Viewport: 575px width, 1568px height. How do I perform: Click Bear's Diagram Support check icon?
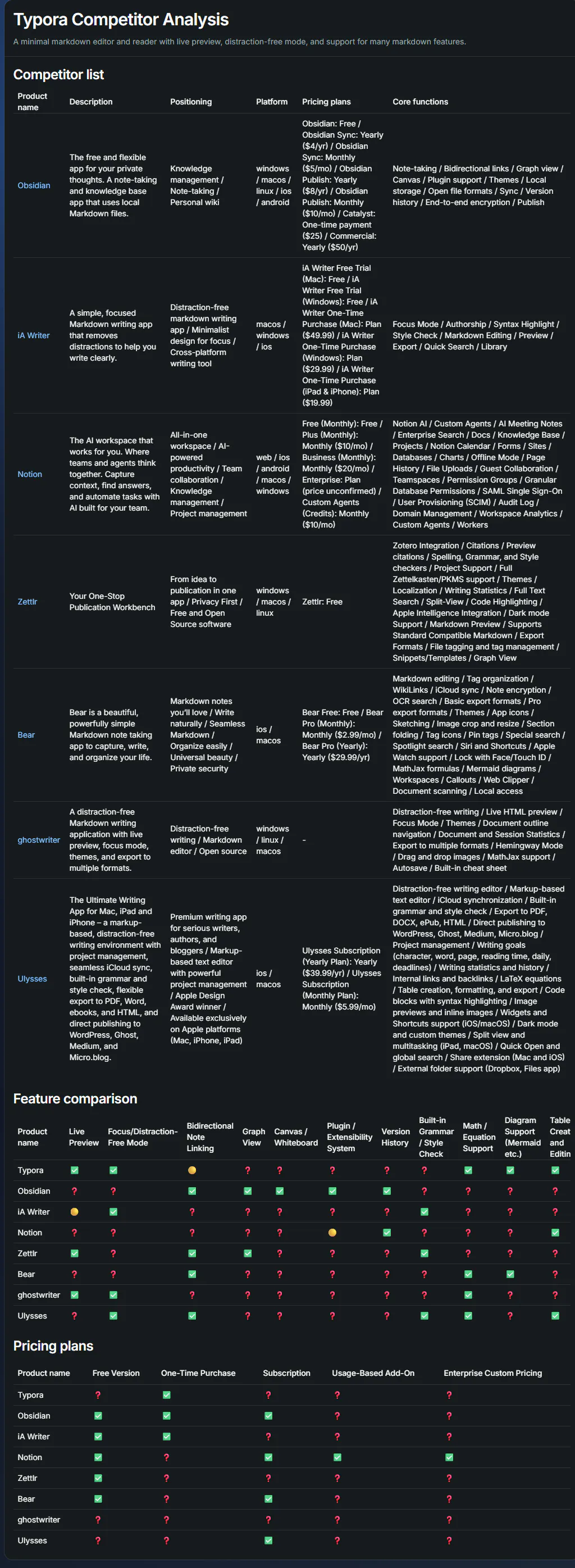click(x=510, y=1274)
